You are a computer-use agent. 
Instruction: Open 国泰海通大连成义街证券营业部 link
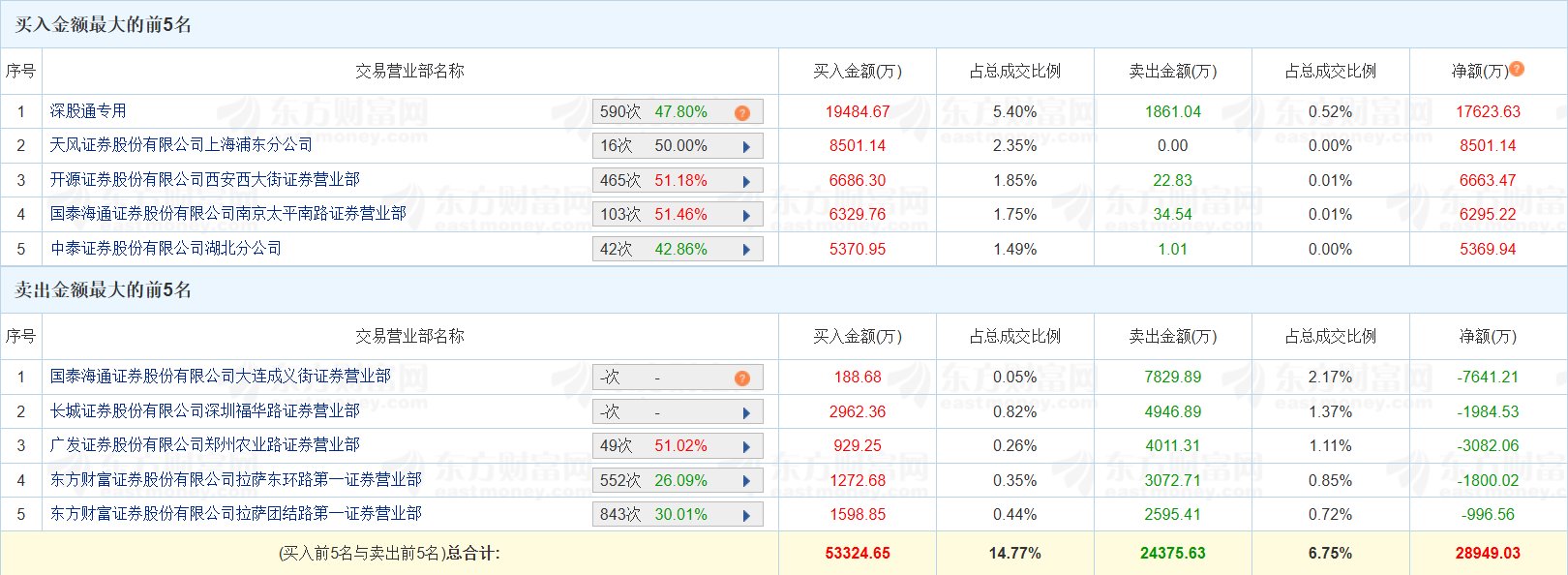pos(221,377)
